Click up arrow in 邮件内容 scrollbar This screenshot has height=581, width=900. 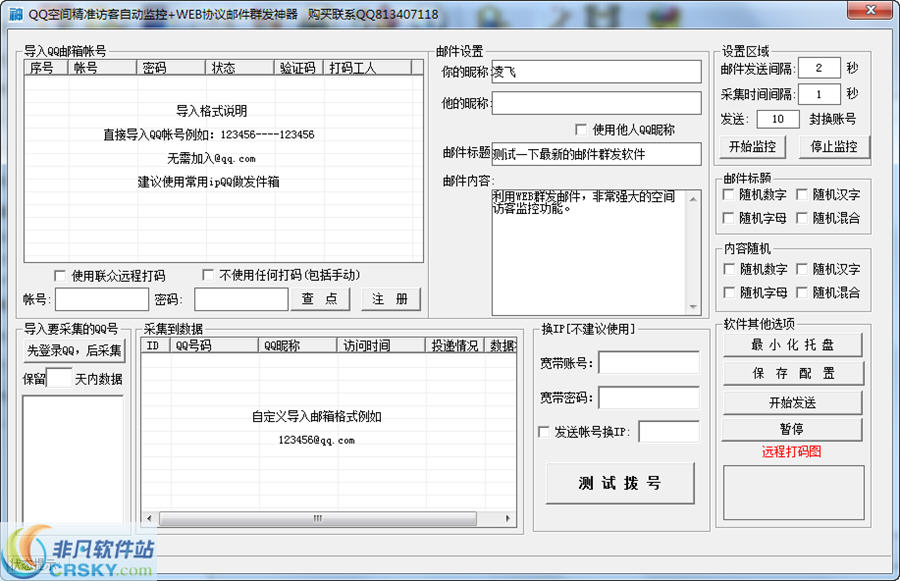pyautogui.click(x=693, y=199)
